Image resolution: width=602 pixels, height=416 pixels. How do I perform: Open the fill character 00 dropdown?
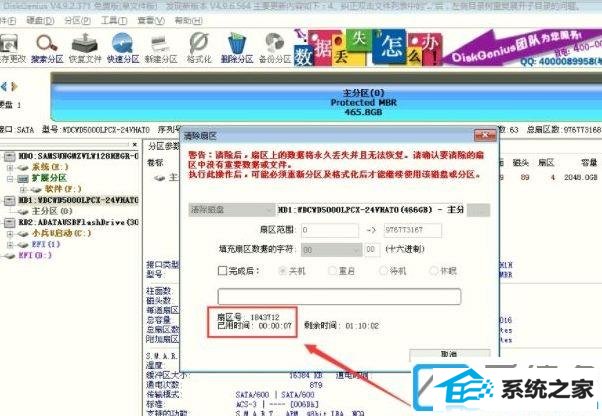coord(331,250)
